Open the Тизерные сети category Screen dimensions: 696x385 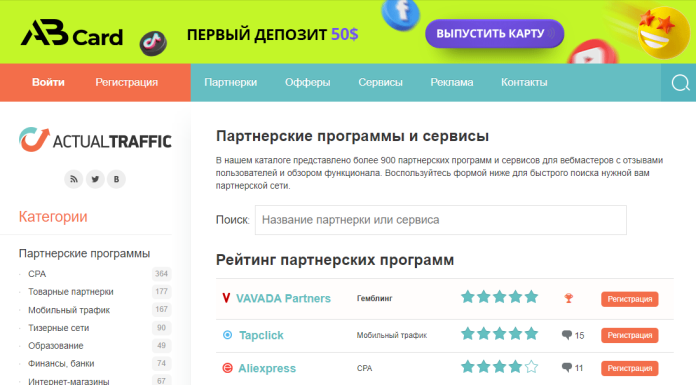point(59,328)
